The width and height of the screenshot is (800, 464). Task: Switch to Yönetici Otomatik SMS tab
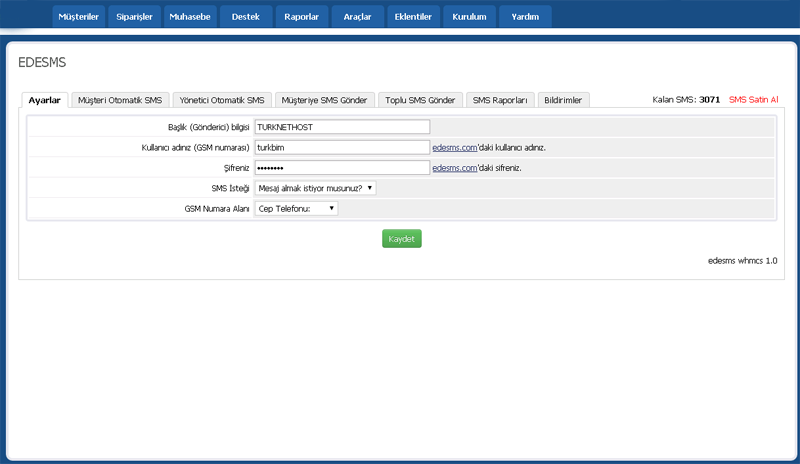pyautogui.click(x=222, y=100)
